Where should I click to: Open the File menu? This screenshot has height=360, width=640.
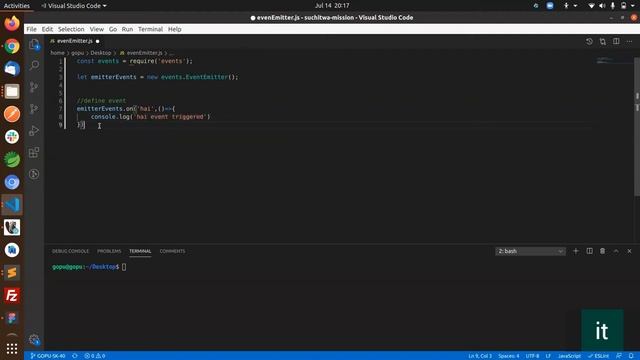point(31,29)
